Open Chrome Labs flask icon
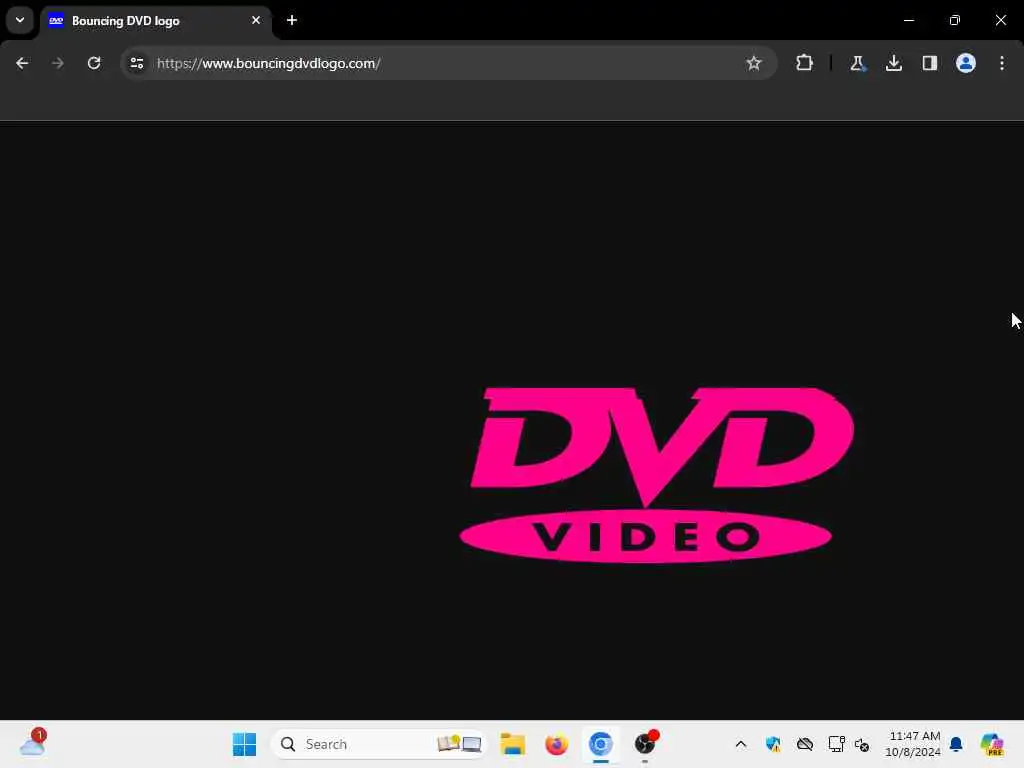The width and height of the screenshot is (1024, 768). (857, 63)
